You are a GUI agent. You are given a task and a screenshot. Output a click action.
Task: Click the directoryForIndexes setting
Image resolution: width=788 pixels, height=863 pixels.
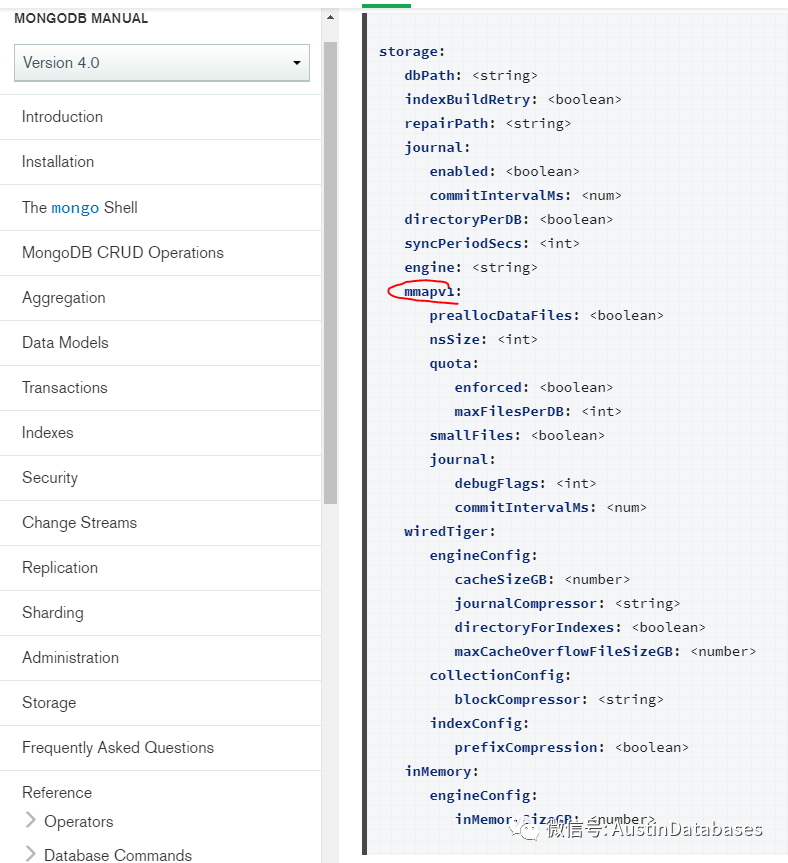pos(538,627)
